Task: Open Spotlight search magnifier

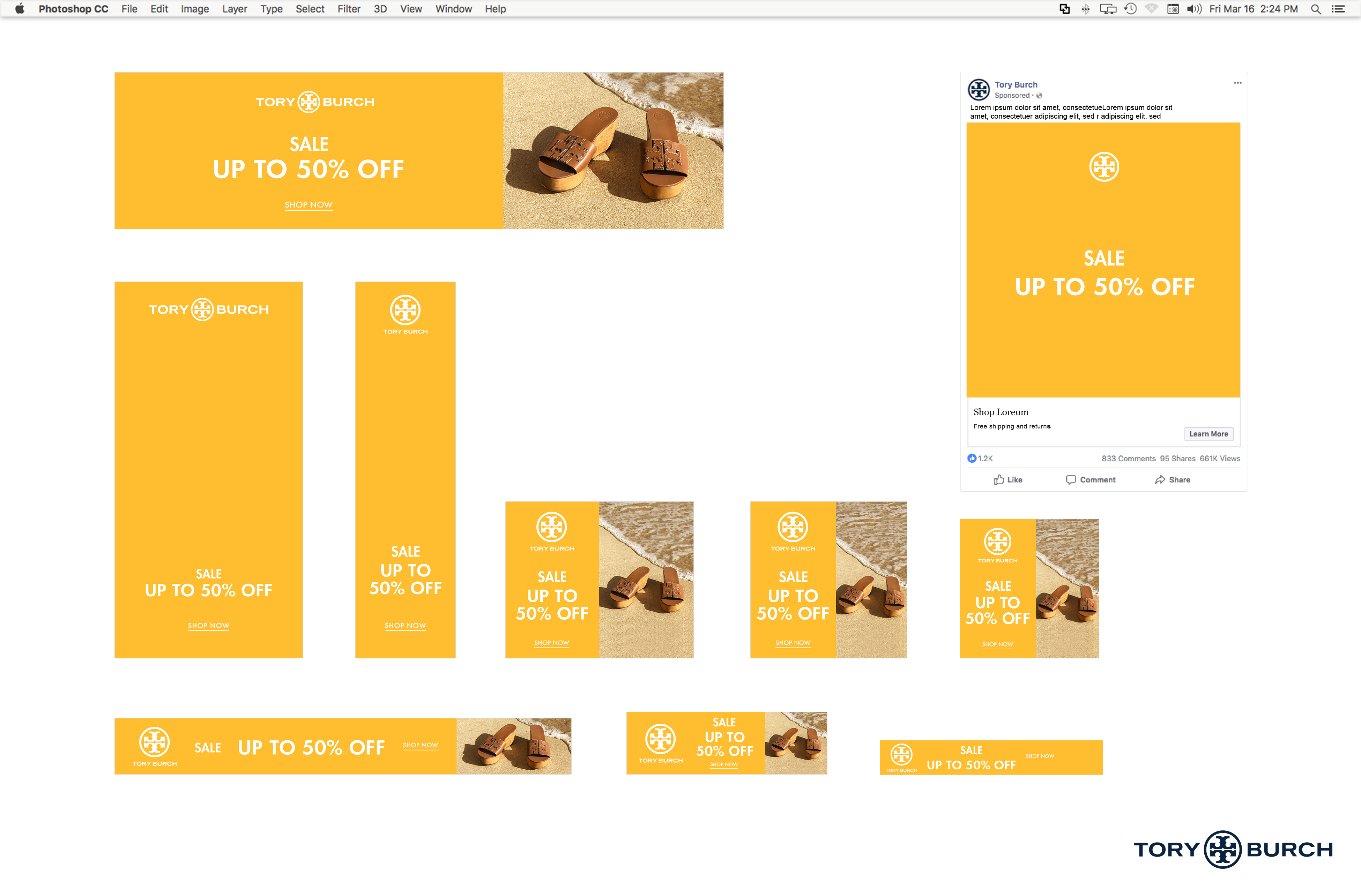Action: (x=1316, y=9)
